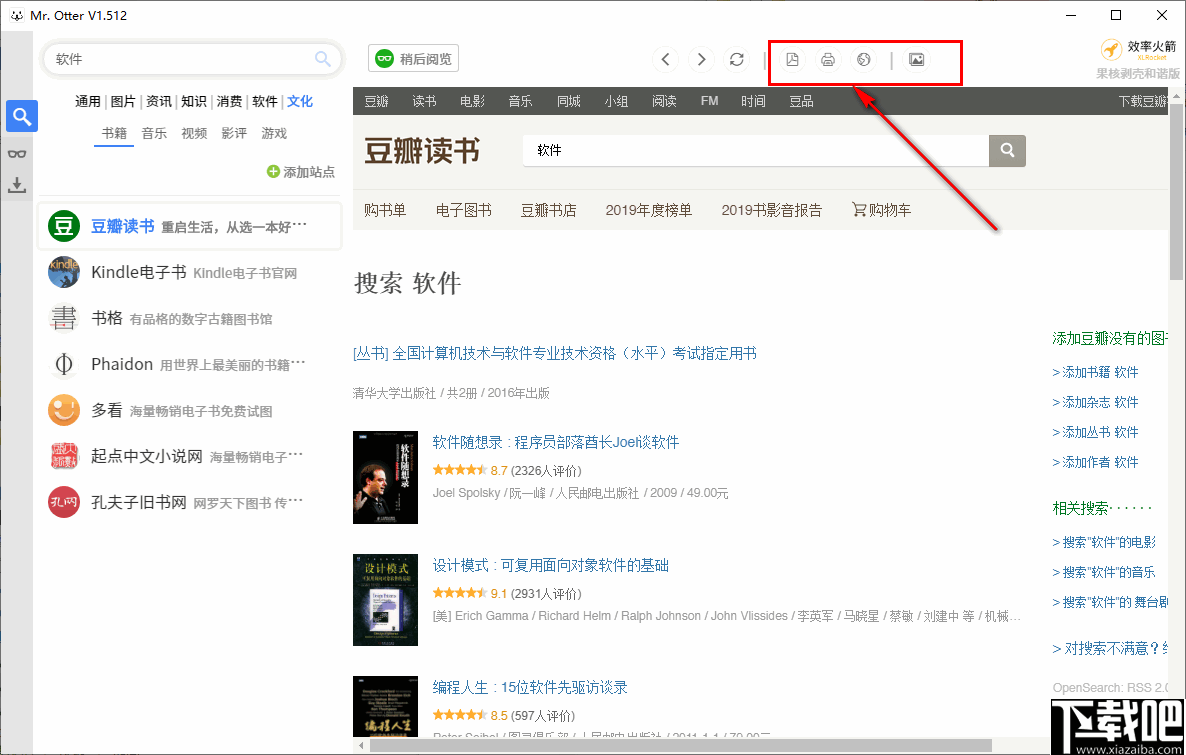The image size is (1186, 755).
Task: Switch to the 消费 category
Action: (229, 101)
